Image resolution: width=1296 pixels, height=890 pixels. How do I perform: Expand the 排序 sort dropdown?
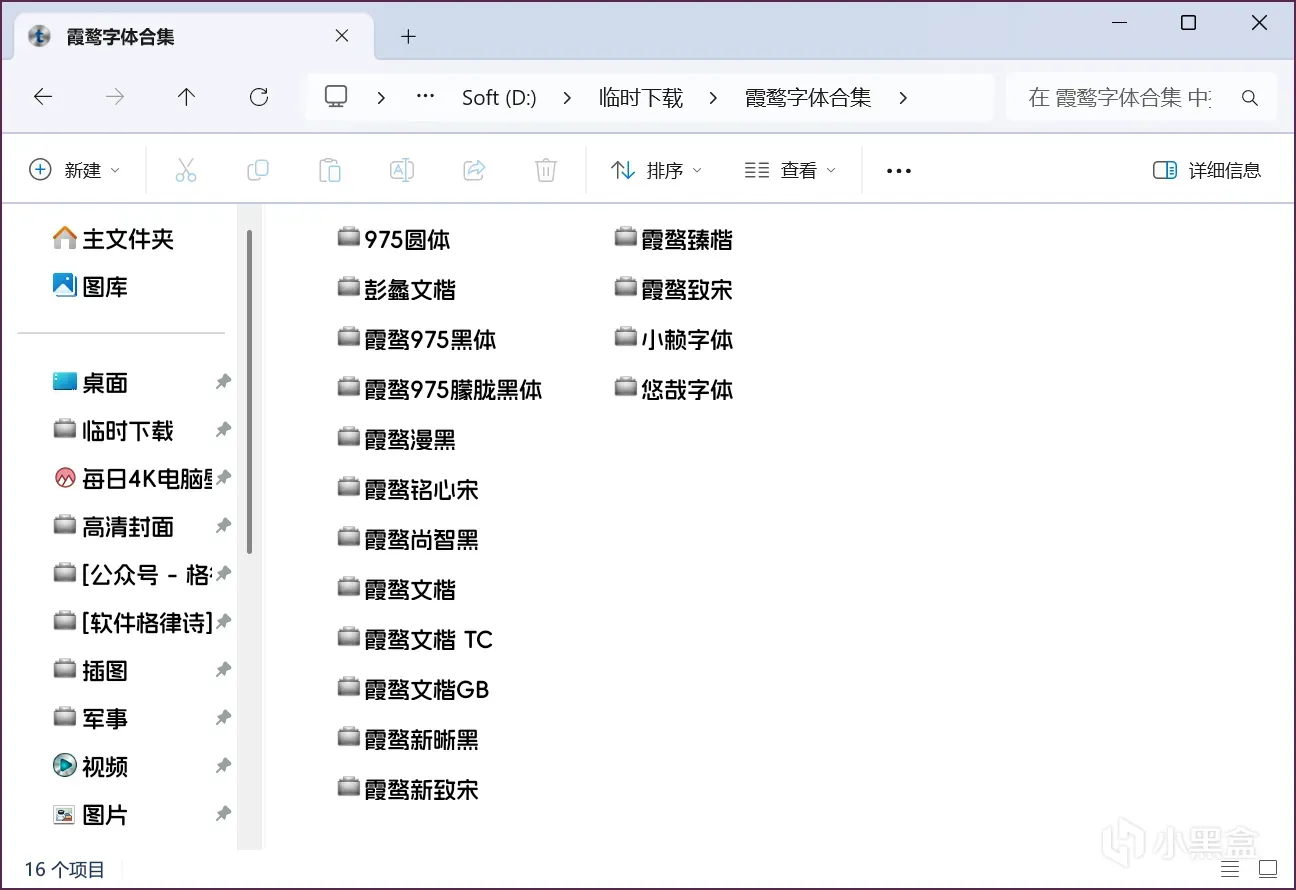pos(656,170)
